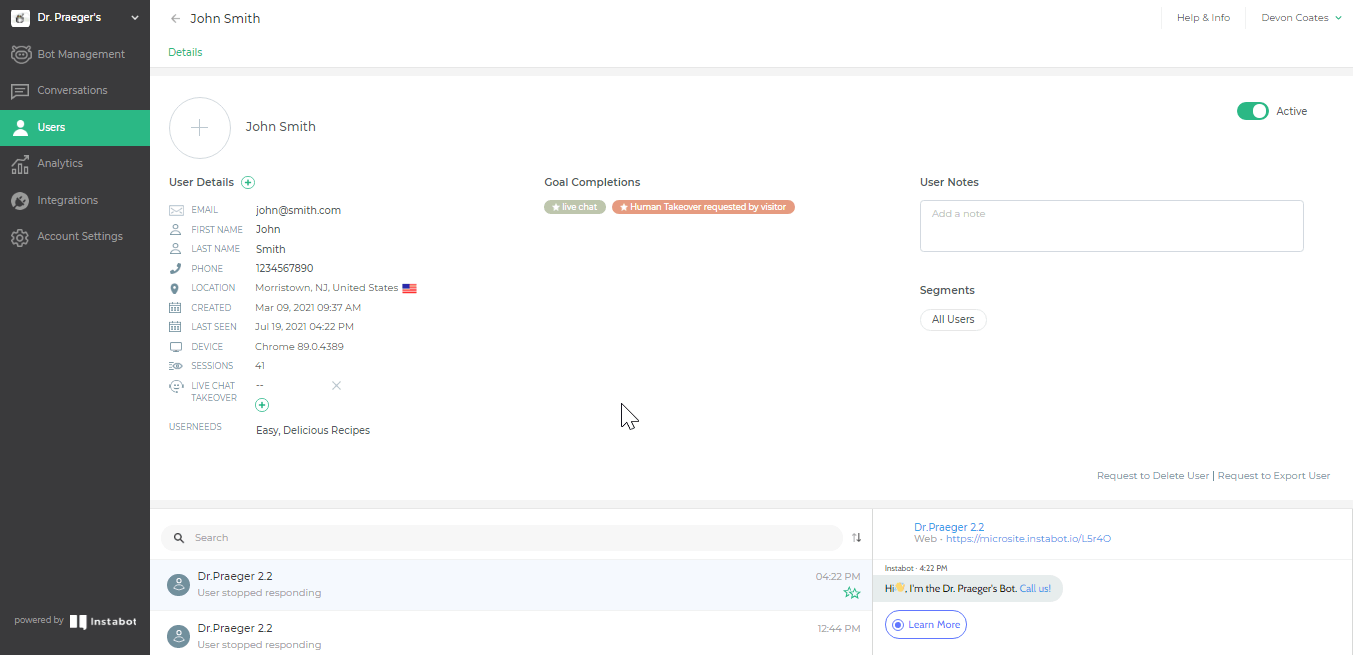The height and width of the screenshot is (655, 1353).
Task: Click the back arrow next to John Smith
Action: pos(176,18)
